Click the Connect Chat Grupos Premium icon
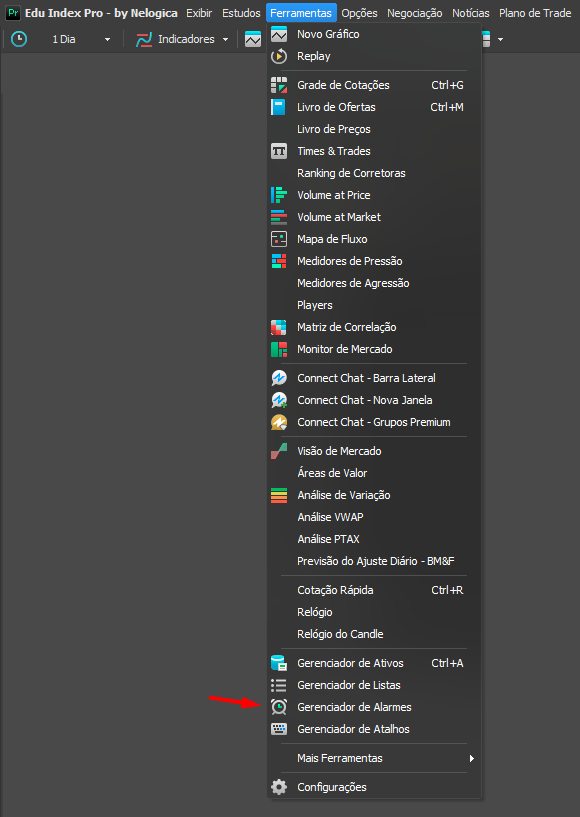This screenshot has height=817, width=580. point(279,422)
